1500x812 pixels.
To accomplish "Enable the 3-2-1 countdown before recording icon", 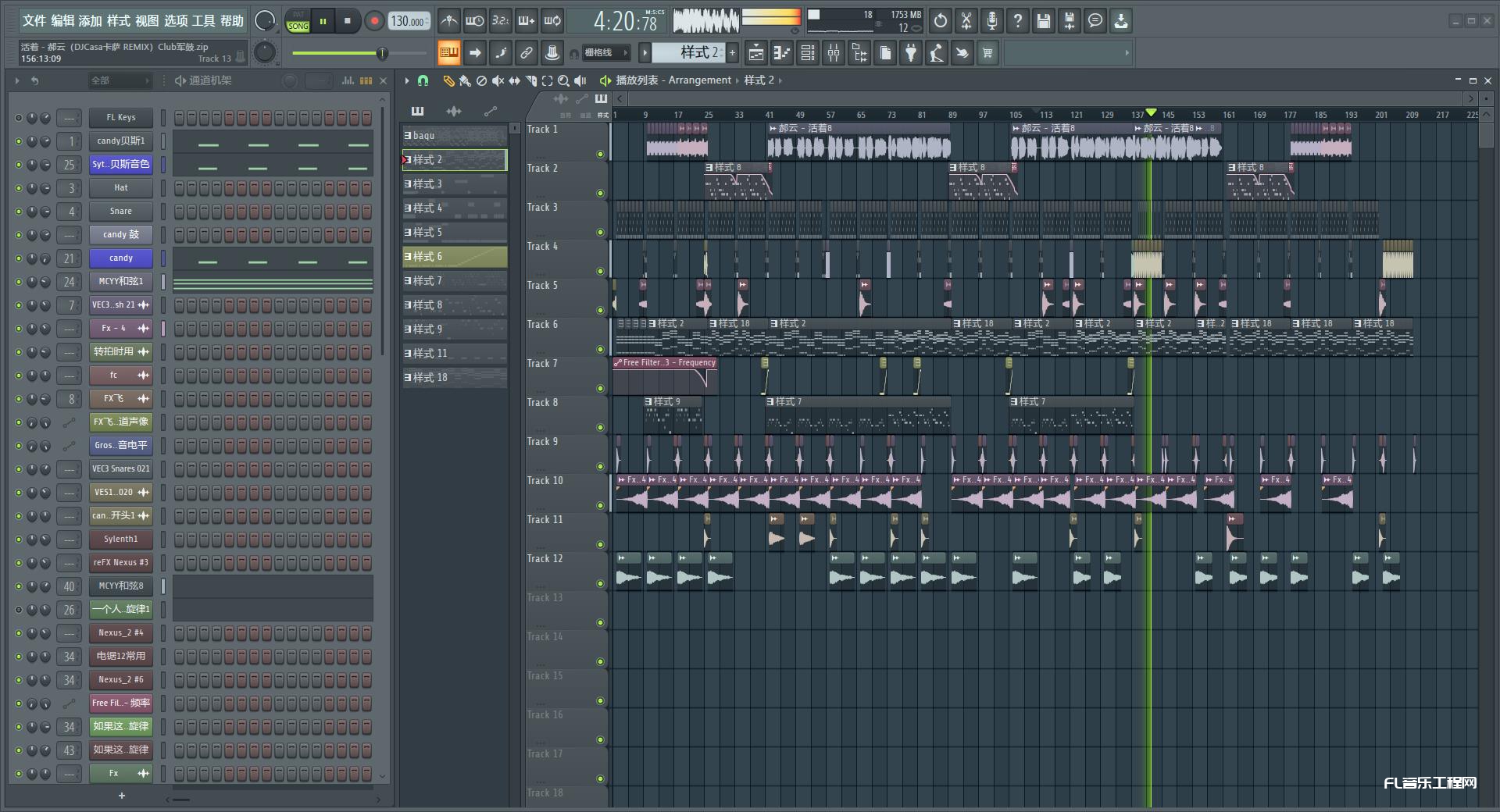I will click(x=500, y=21).
